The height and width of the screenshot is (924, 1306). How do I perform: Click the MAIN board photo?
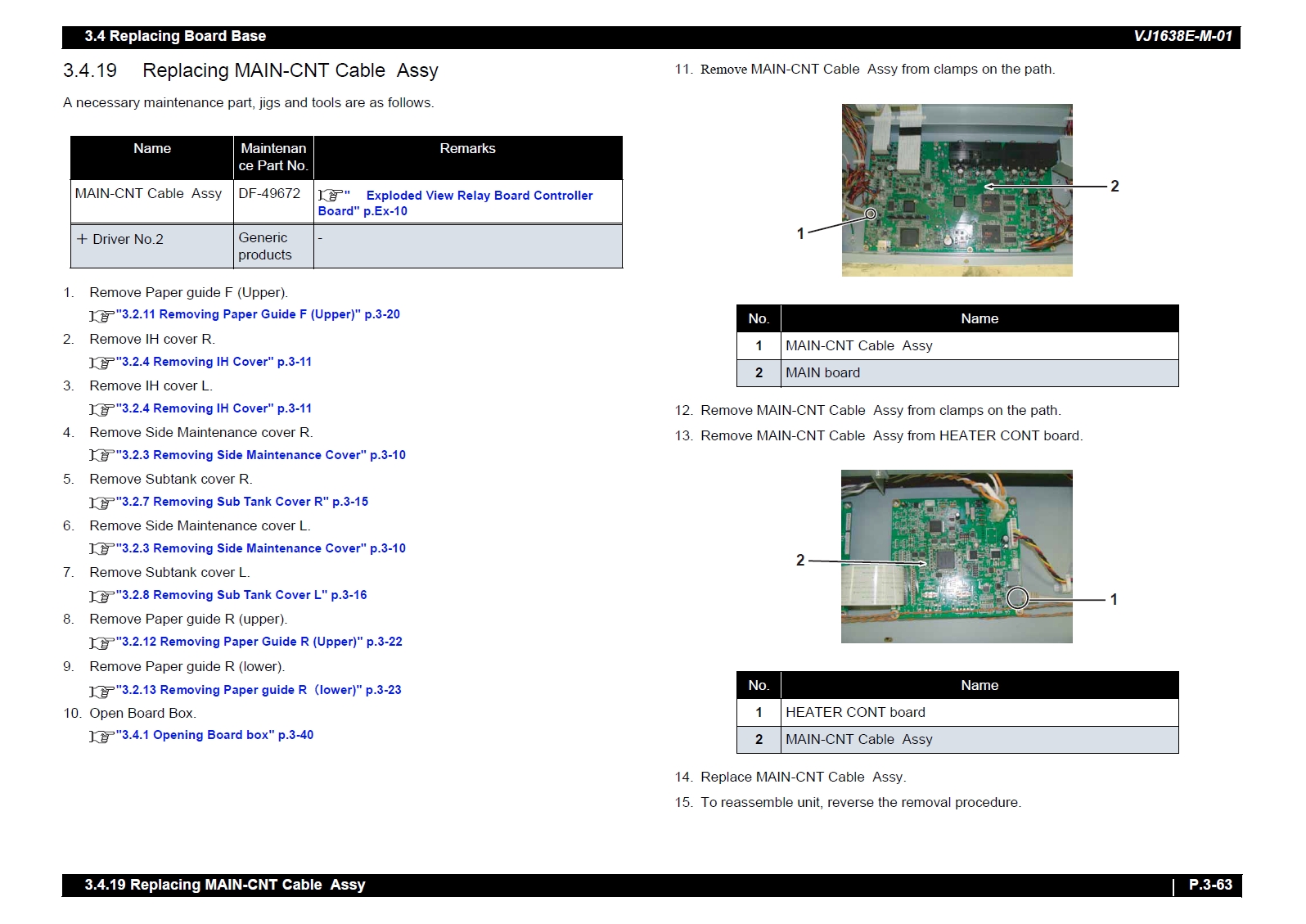tap(957, 190)
